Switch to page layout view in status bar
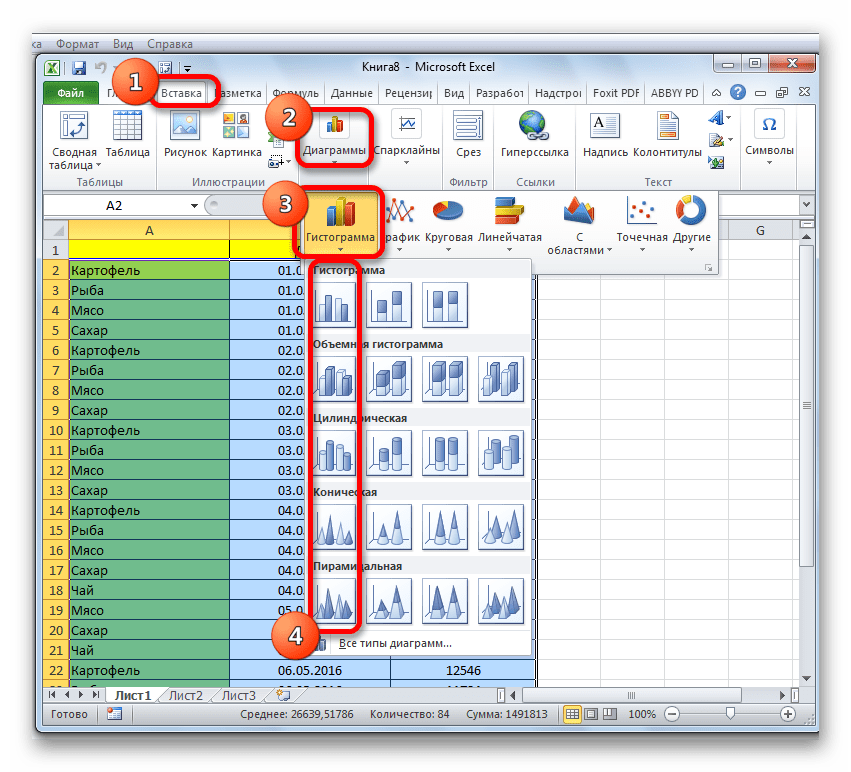Image resolution: width=851 pixels, height=772 pixels. pyautogui.click(x=591, y=715)
